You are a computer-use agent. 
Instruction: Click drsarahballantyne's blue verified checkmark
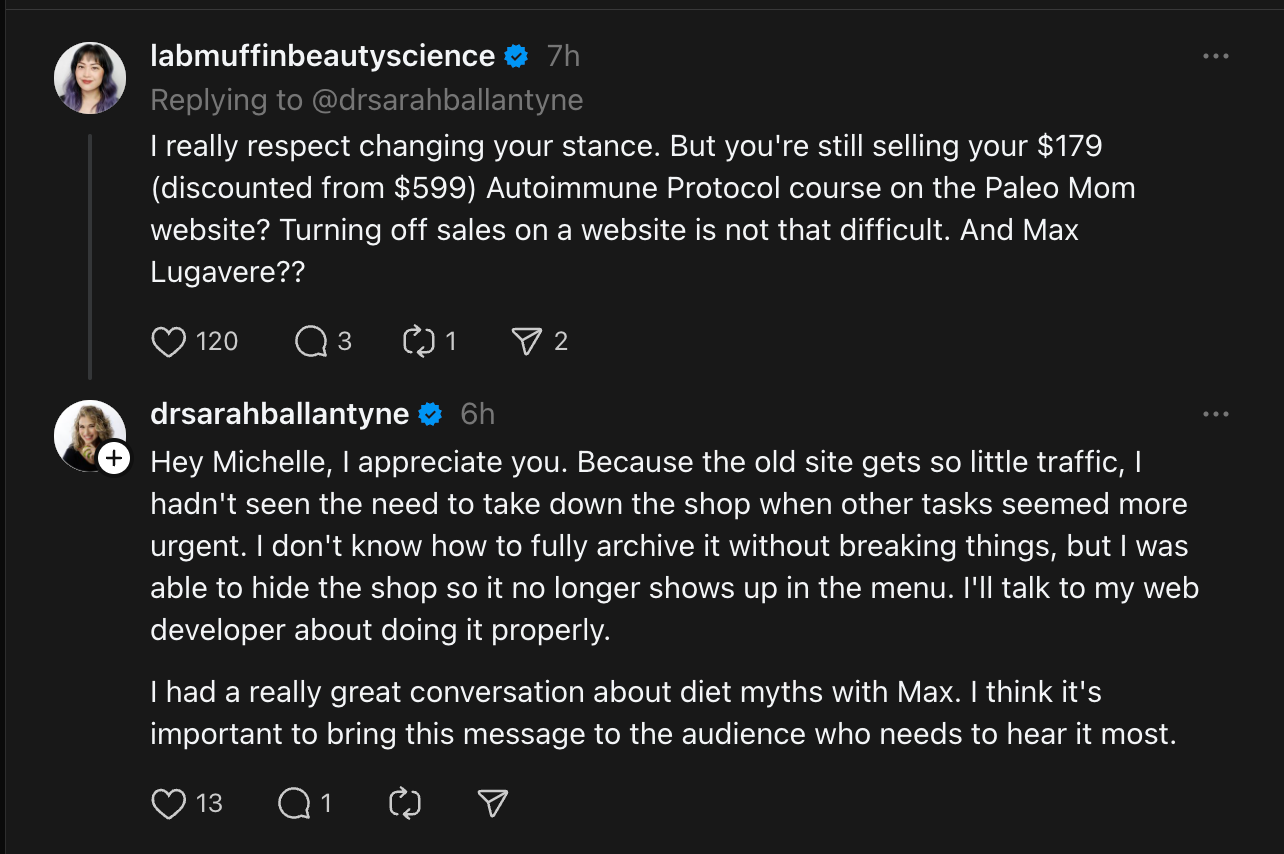[431, 414]
